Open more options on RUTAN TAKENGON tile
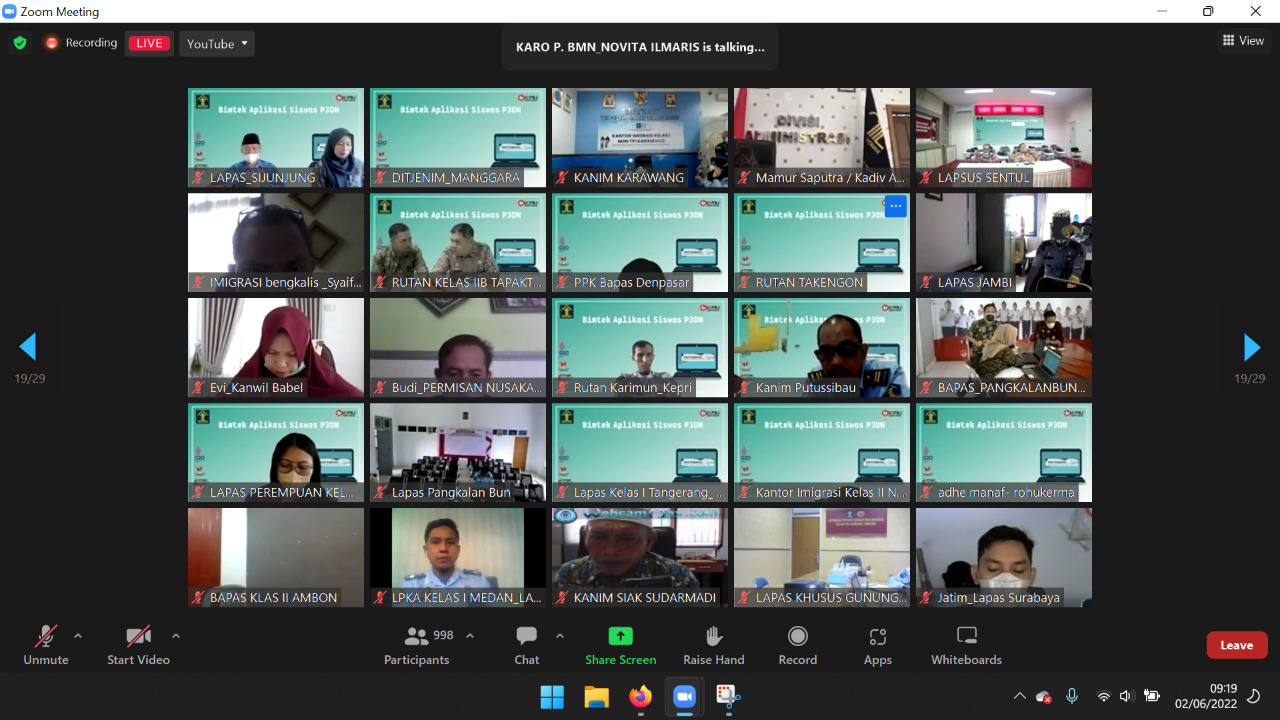The width and height of the screenshot is (1280, 720). coord(895,207)
